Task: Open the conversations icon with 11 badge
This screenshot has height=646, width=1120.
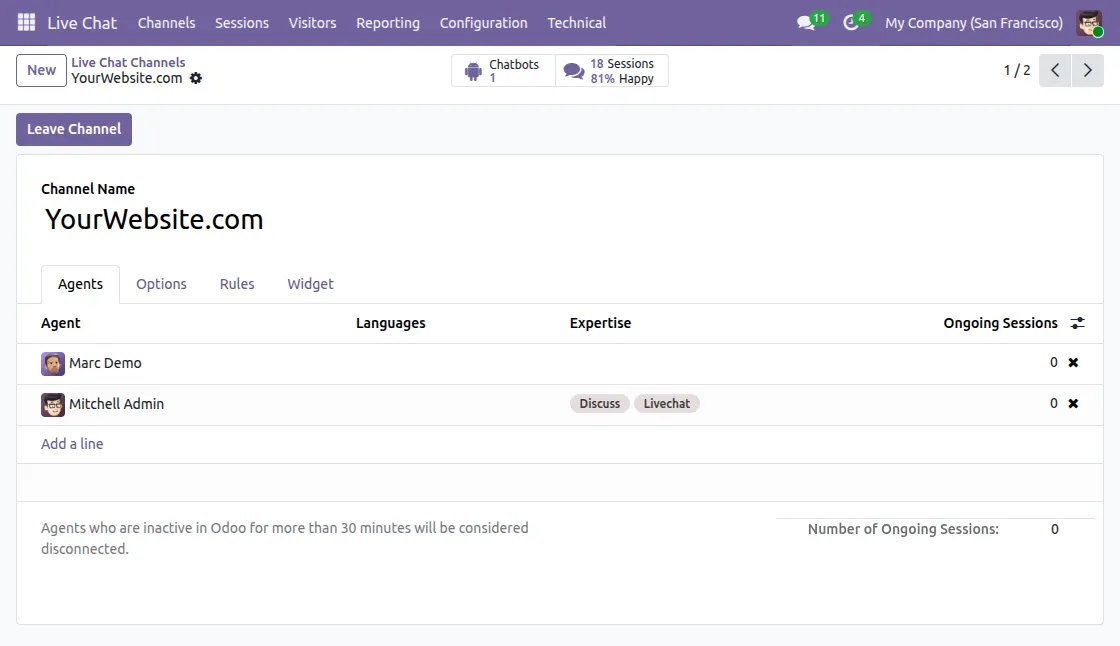Action: click(x=811, y=22)
